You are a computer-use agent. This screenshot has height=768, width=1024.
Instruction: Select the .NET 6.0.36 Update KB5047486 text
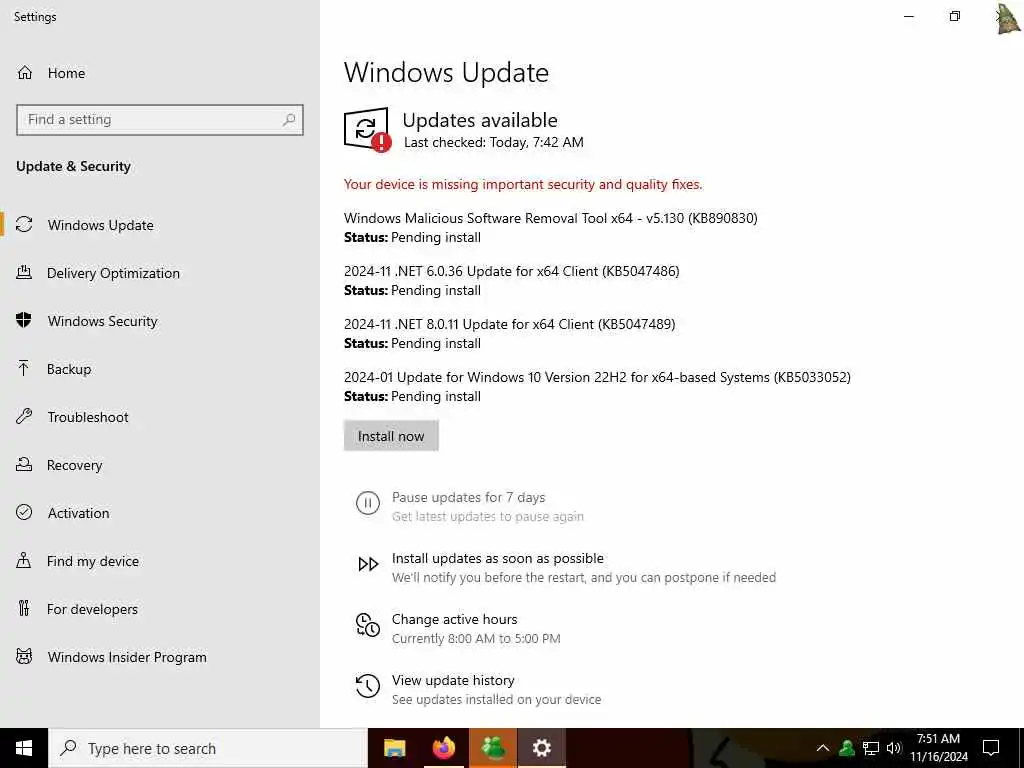(x=511, y=271)
